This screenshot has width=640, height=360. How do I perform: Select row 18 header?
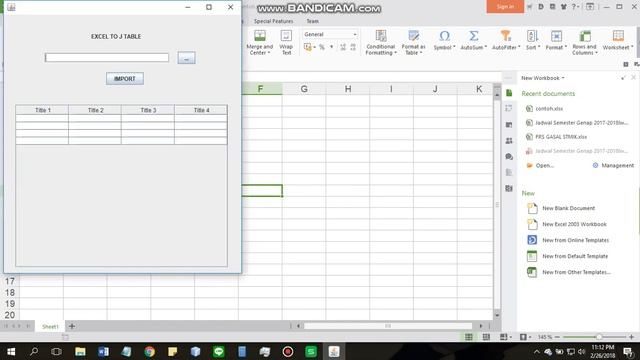click(10, 293)
